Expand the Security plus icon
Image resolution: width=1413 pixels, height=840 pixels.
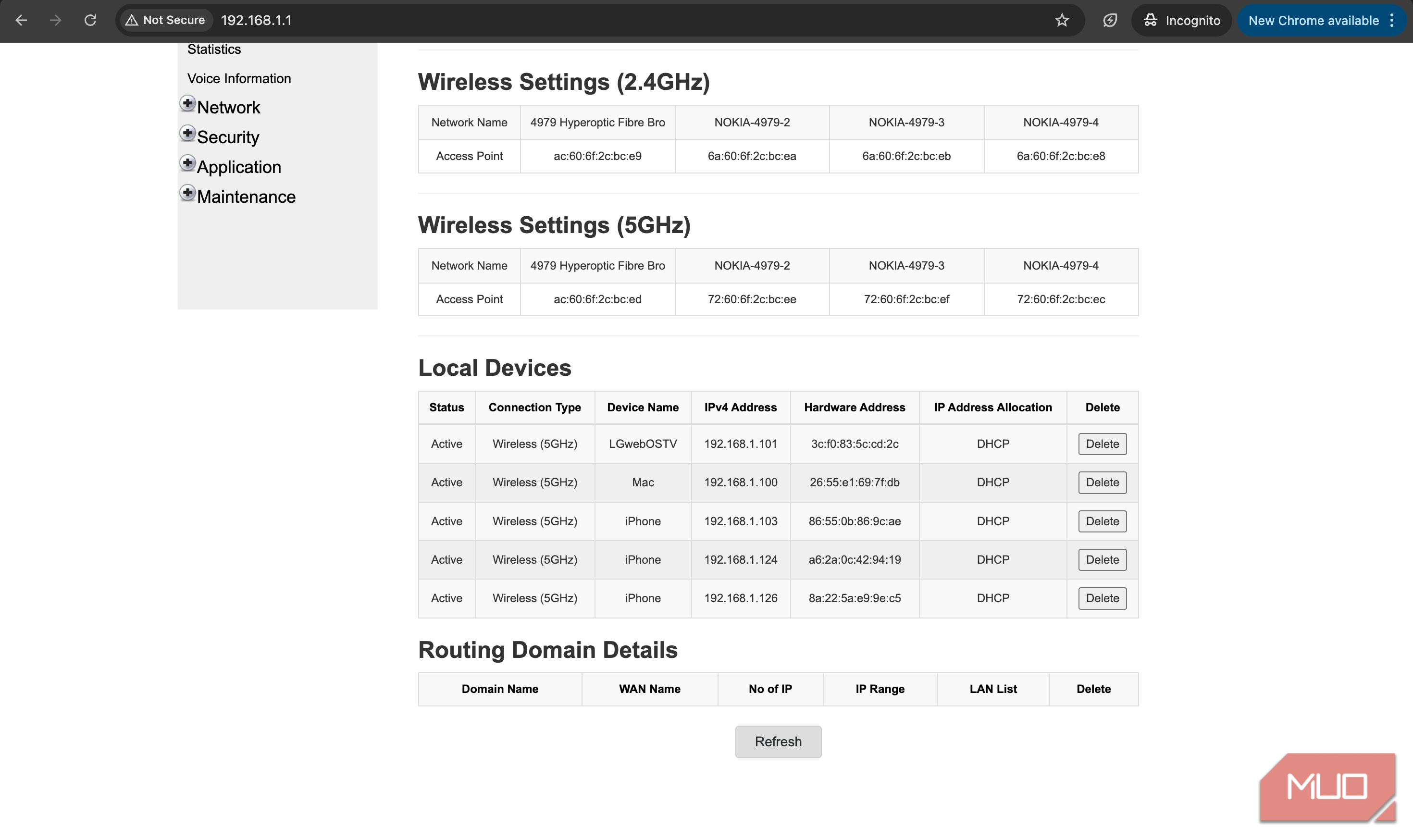pos(187,134)
